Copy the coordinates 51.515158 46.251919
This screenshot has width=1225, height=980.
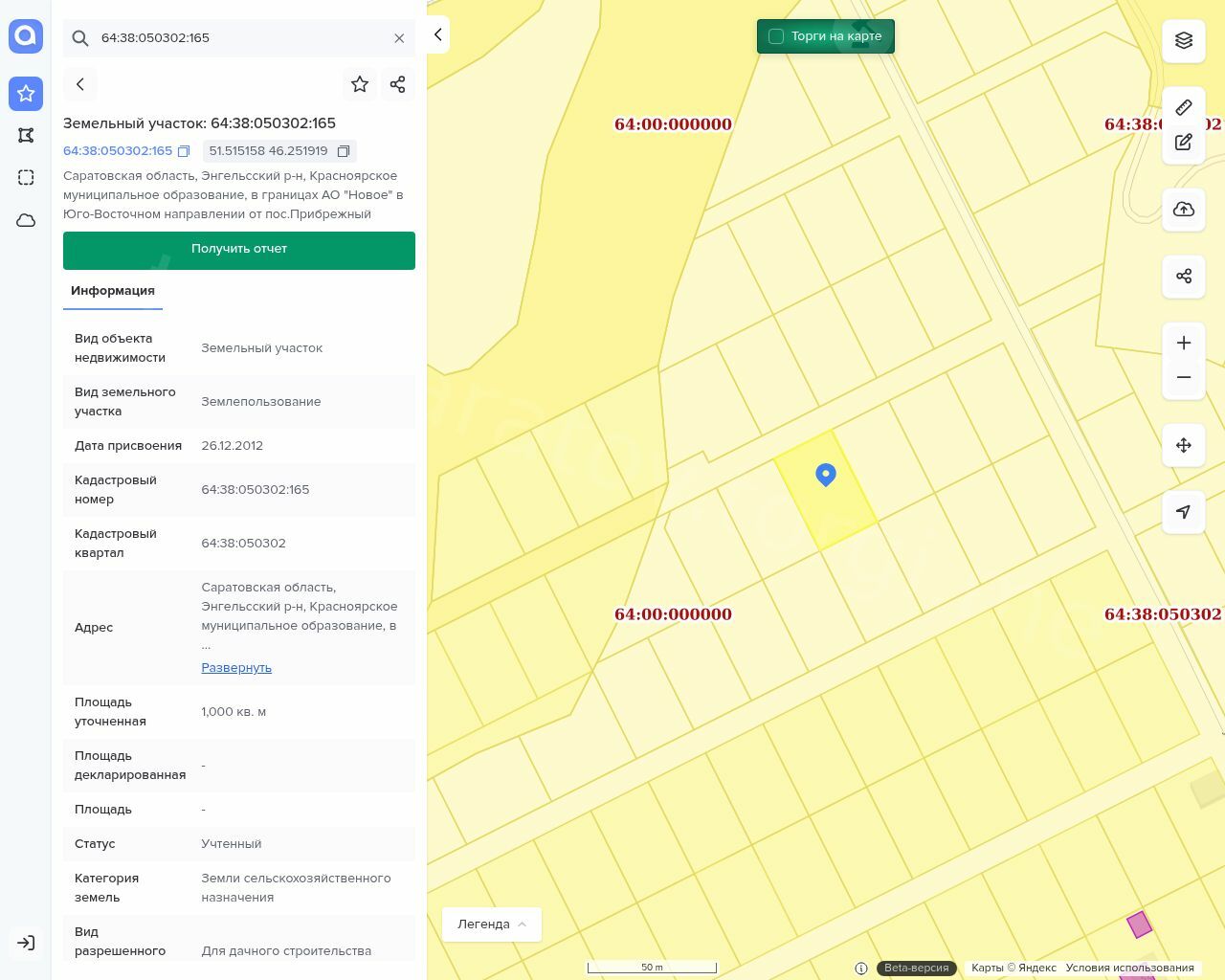[344, 151]
